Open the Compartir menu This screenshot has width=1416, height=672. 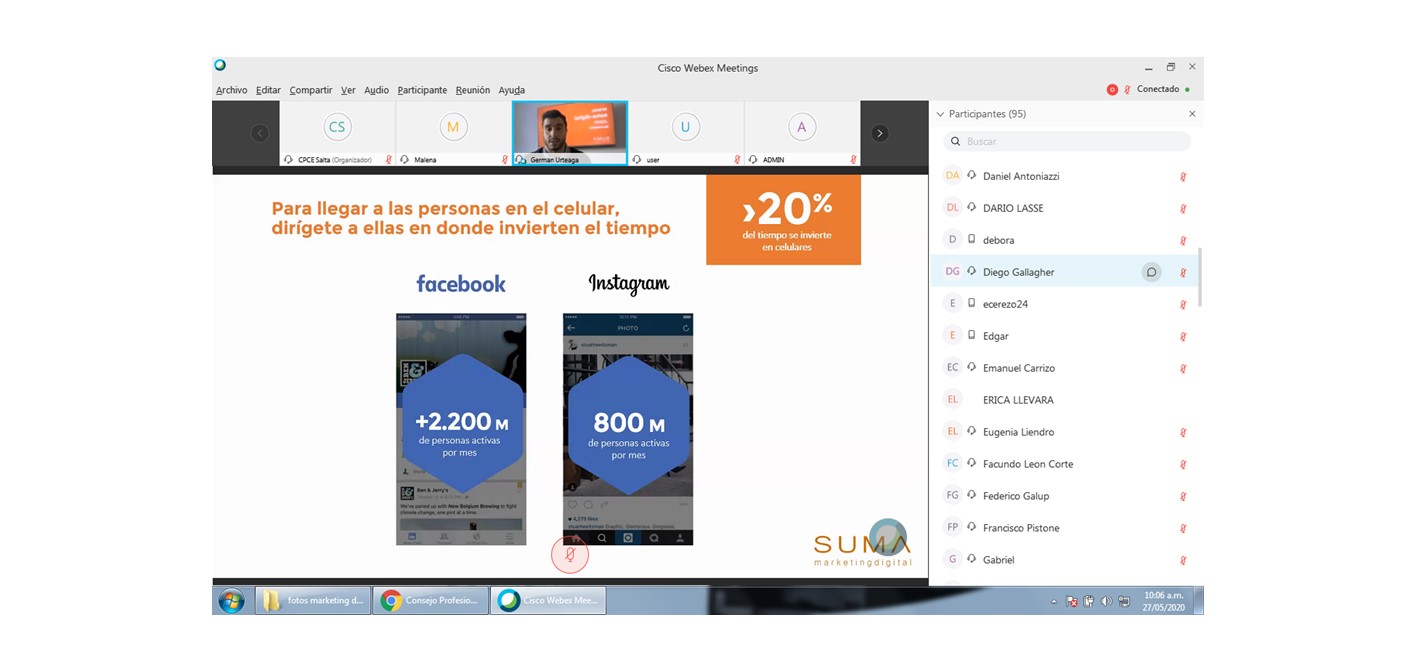pyautogui.click(x=311, y=90)
